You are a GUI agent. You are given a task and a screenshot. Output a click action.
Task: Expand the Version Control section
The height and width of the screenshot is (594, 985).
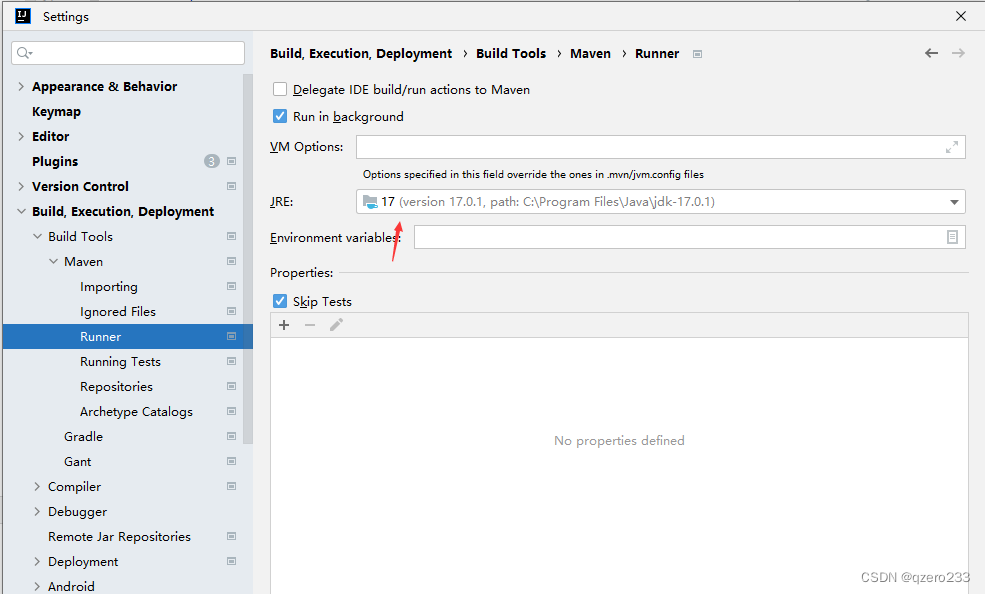21,186
